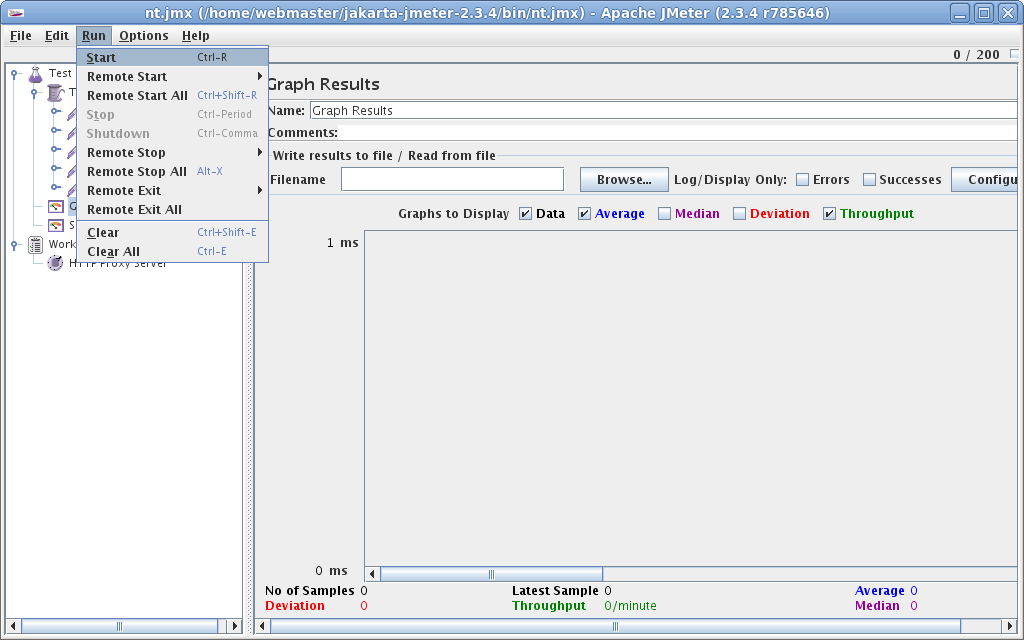Select Remote Start All

172,95
